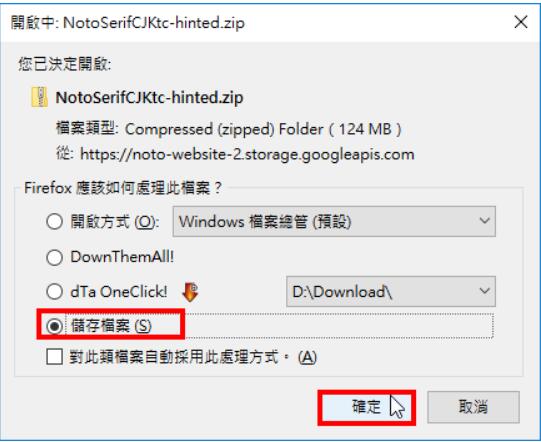Viewport: 541px width, 442px height.
Task: Cancel with the 取消 button
Action: point(473,407)
